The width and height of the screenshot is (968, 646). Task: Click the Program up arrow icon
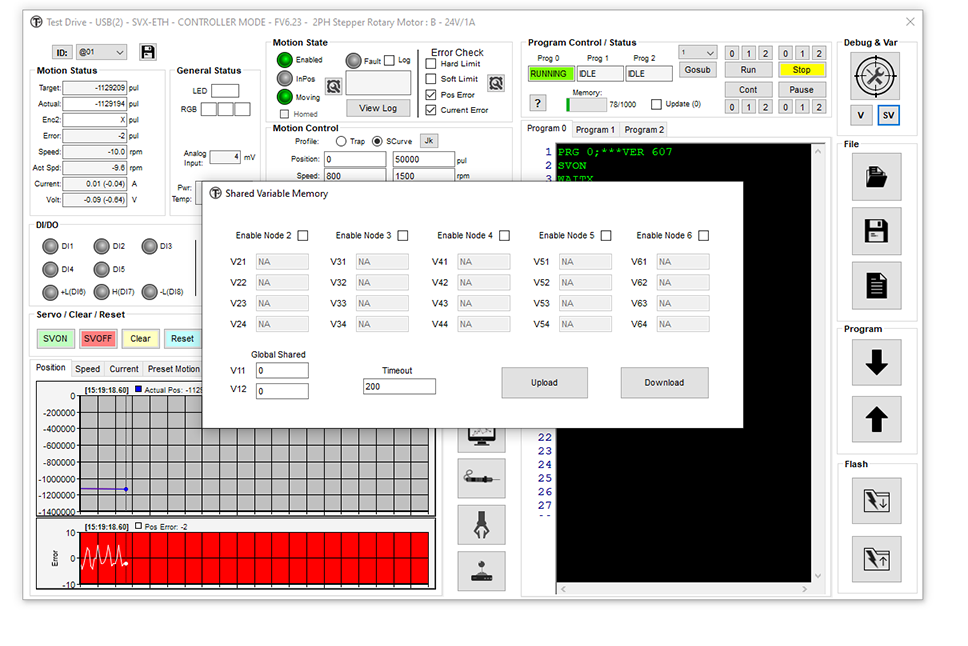click(x=876, y=420)
